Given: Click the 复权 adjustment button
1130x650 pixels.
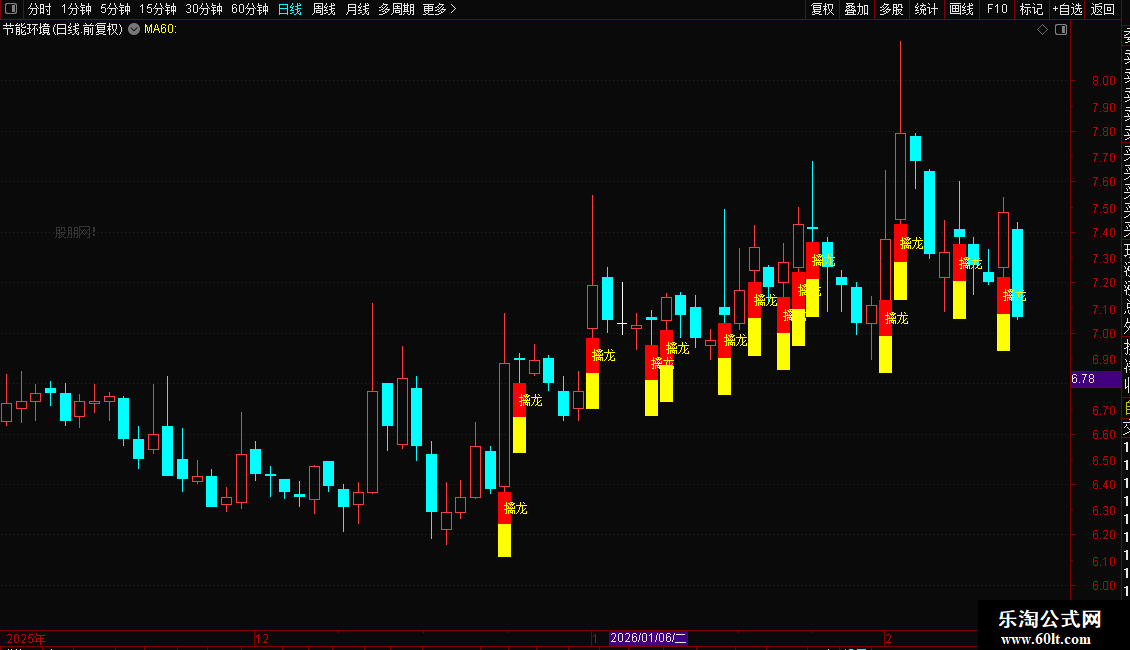Looking at the screenshot, I should [822, 9].
